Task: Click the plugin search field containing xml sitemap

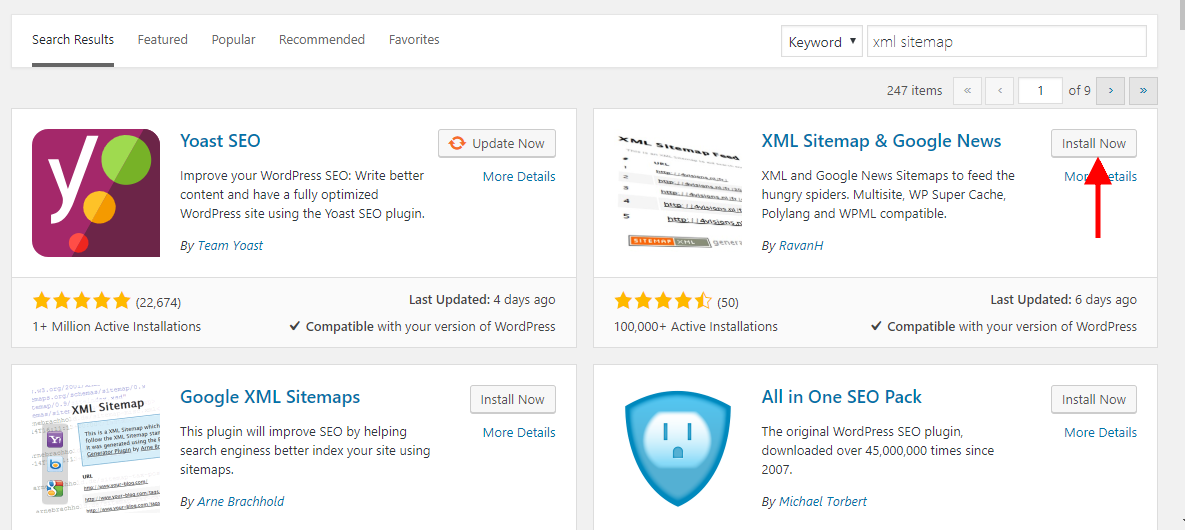Action: pyautogui.click(x=1007, y=42)
